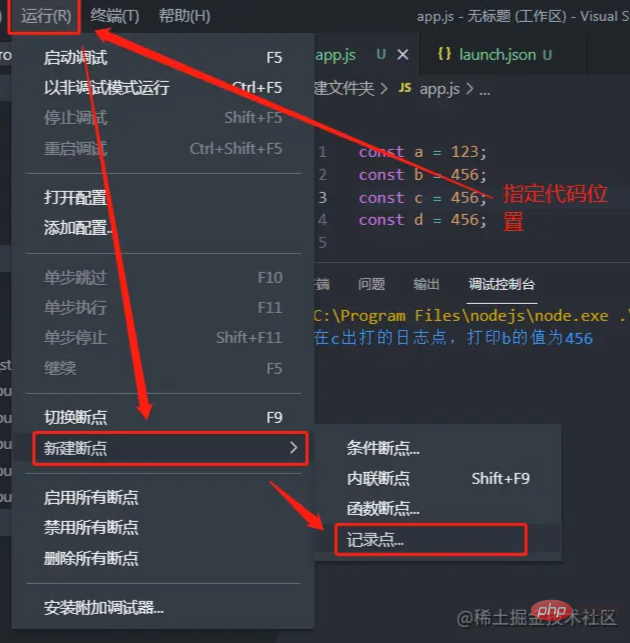The image size is (630, 643).
Task: Click the launch.json braces file icon
Action: coord(444,54)
